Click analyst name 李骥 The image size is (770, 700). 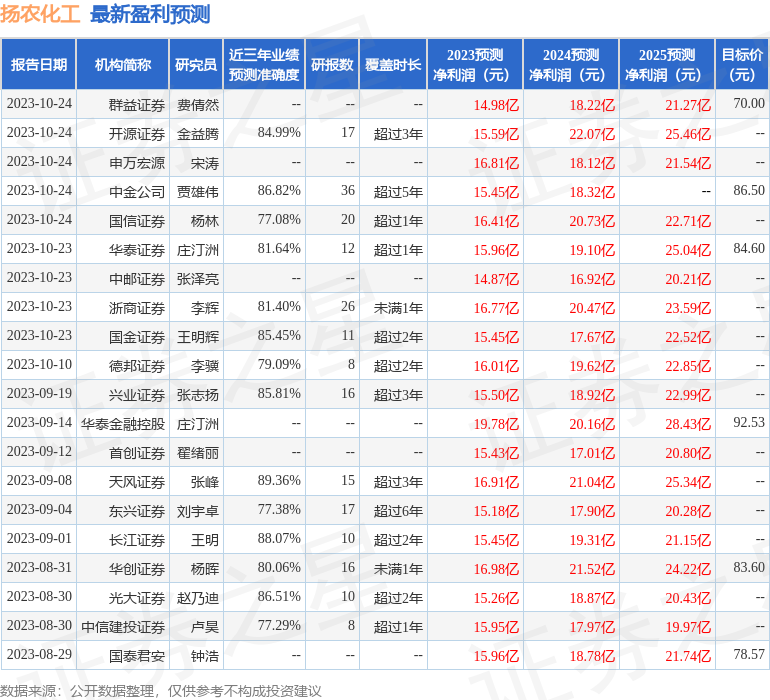coord(205,365)
